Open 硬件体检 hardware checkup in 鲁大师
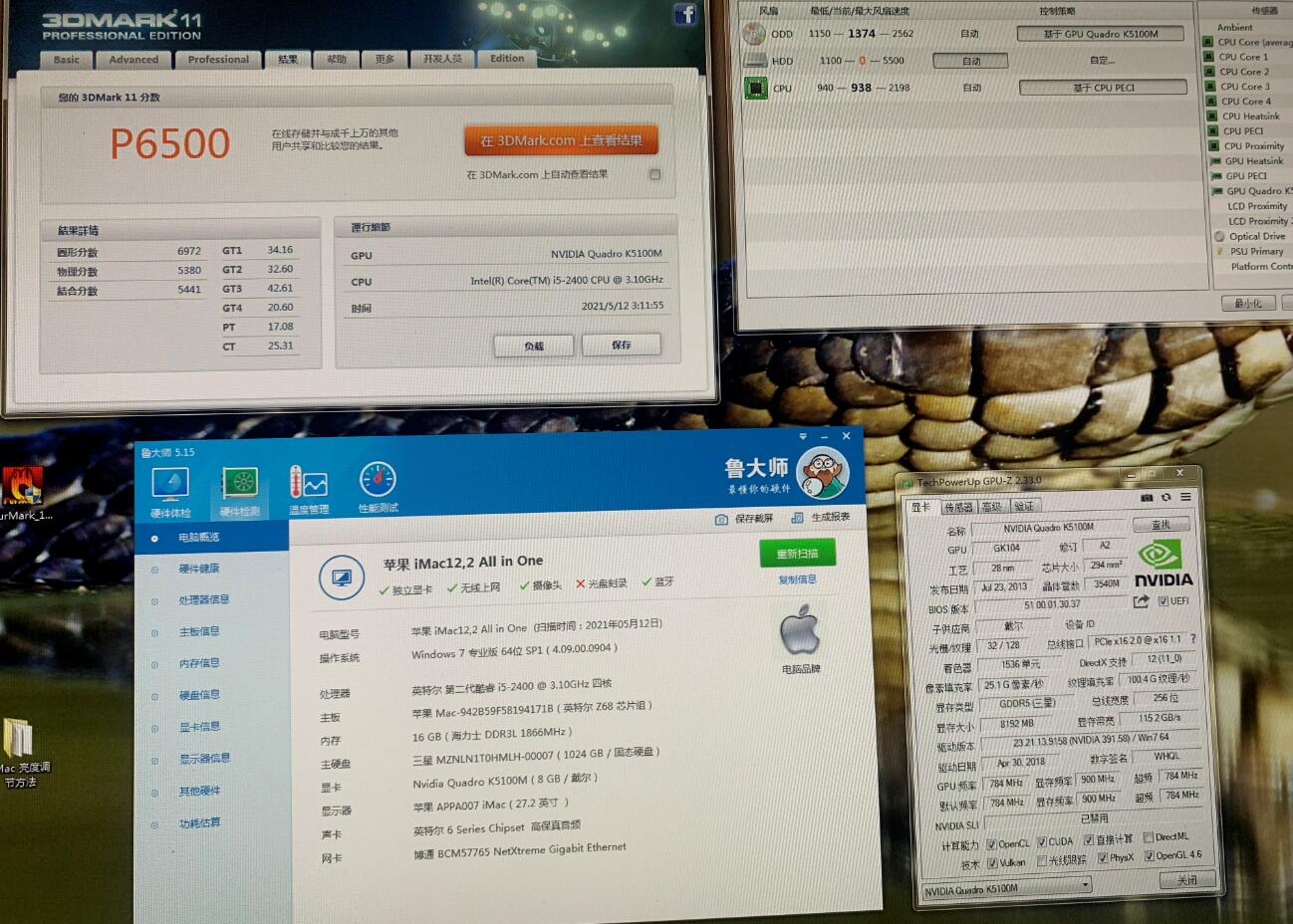Screen dimensions: 1293x924 169,490
